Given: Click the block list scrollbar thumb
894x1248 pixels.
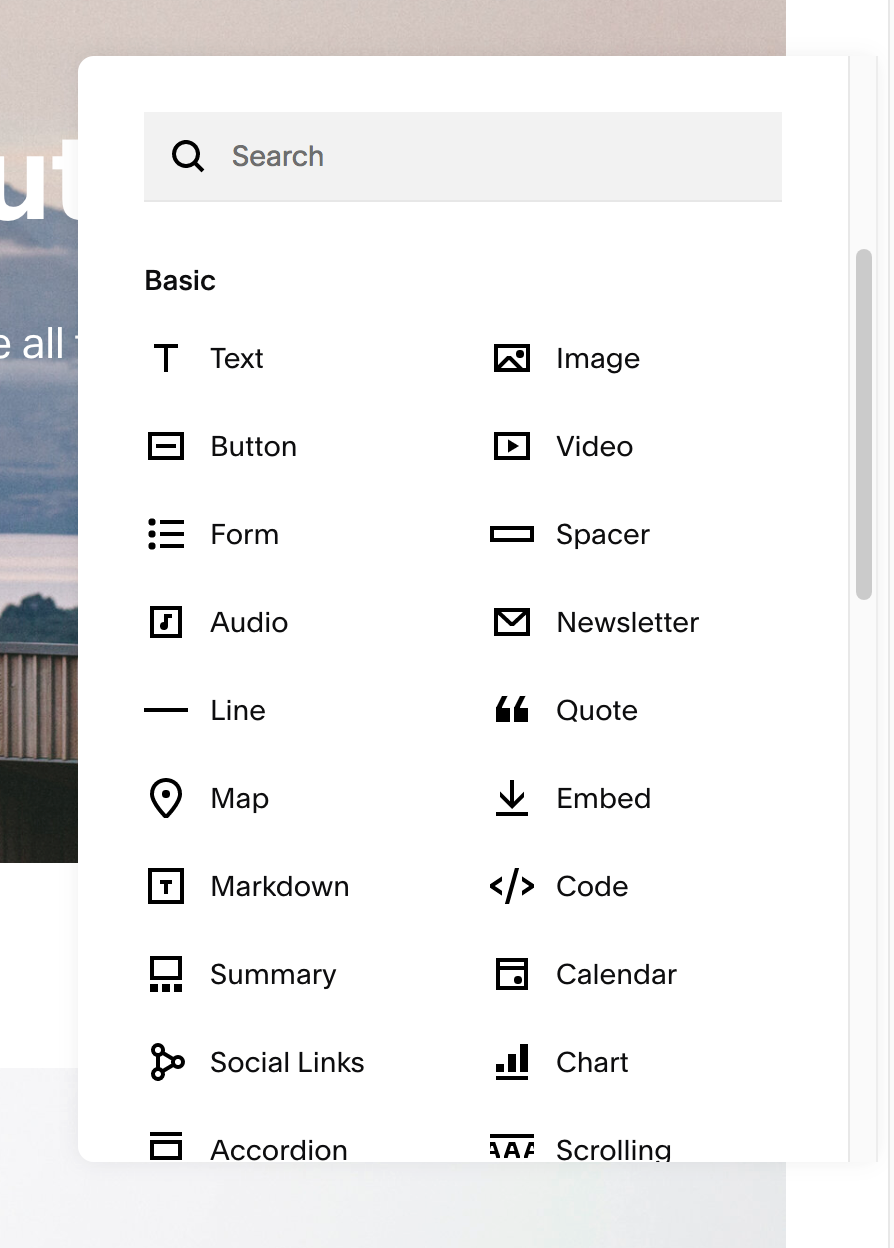Looking at the screenshot, I should click(864, 425).
